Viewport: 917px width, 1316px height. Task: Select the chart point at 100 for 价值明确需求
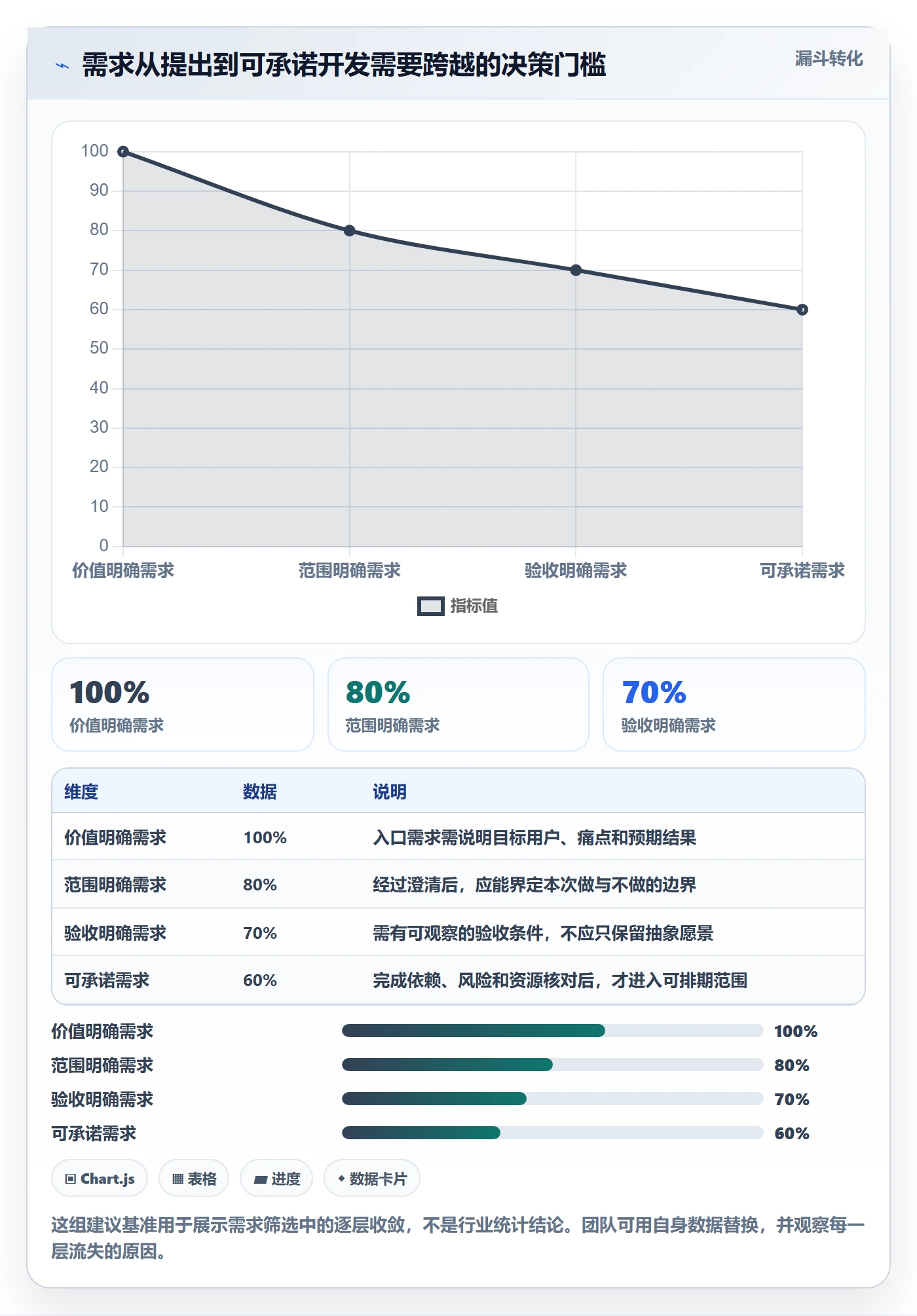click(123, 152)
